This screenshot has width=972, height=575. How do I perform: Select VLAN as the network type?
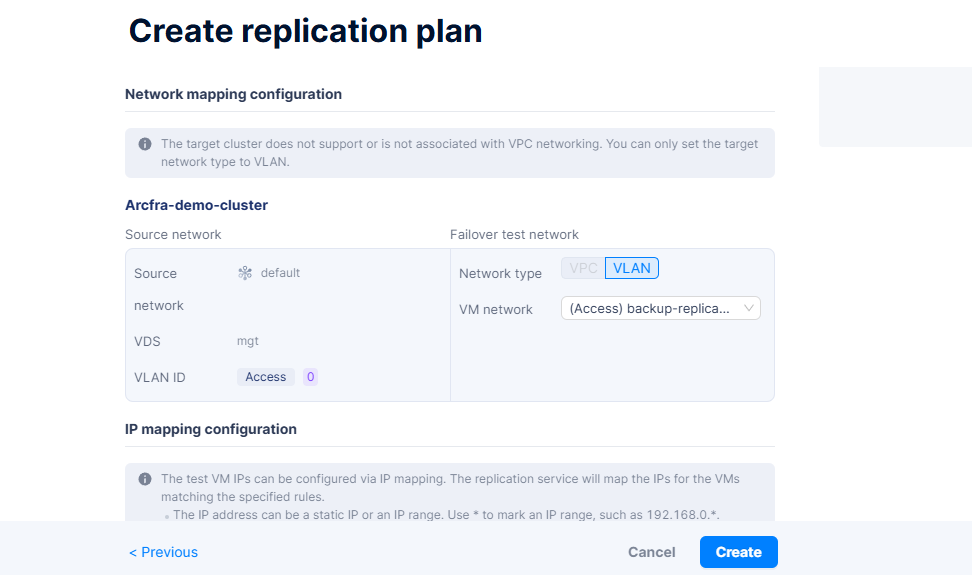coord(631,268)
